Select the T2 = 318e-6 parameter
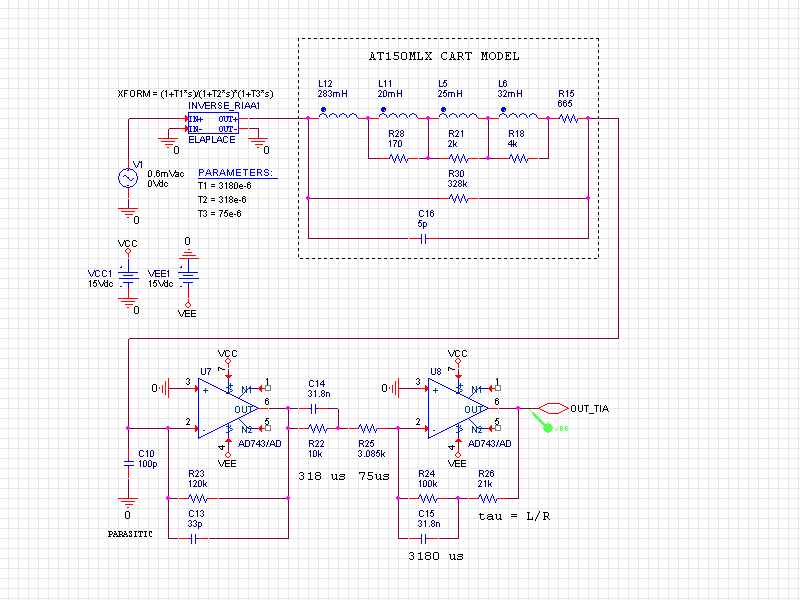The image size is (800, 600). pos(222,199)
